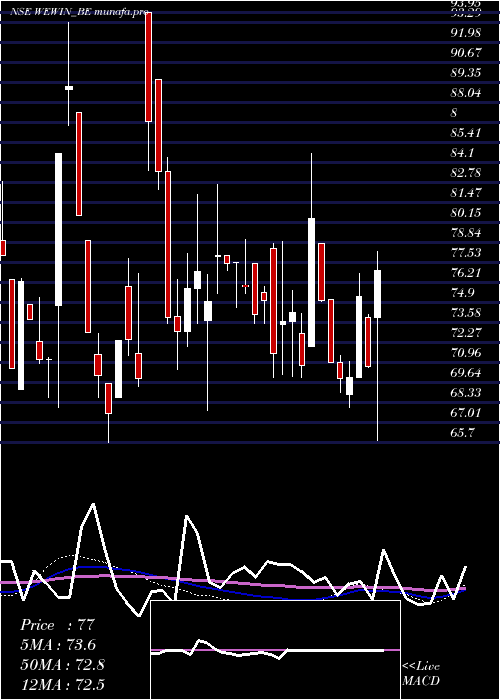Click the 84.1 price axis label
The height and width of the screenshot is (700, 500).
coord(463,153)
